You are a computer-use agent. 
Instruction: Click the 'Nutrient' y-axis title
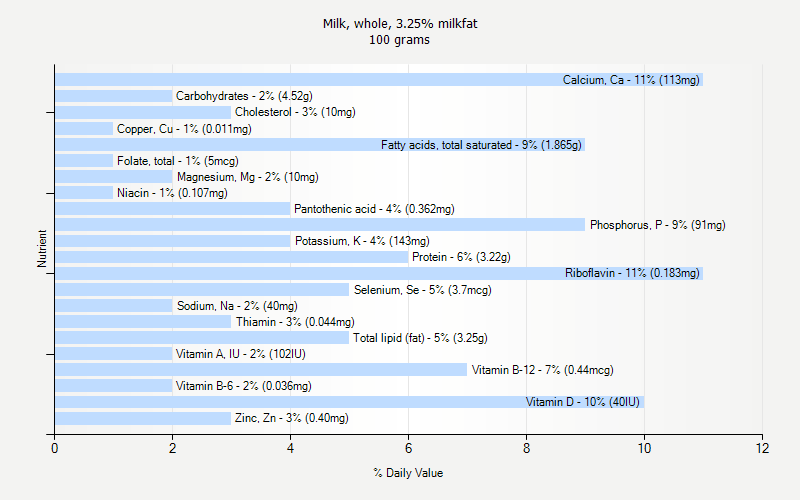42,248
